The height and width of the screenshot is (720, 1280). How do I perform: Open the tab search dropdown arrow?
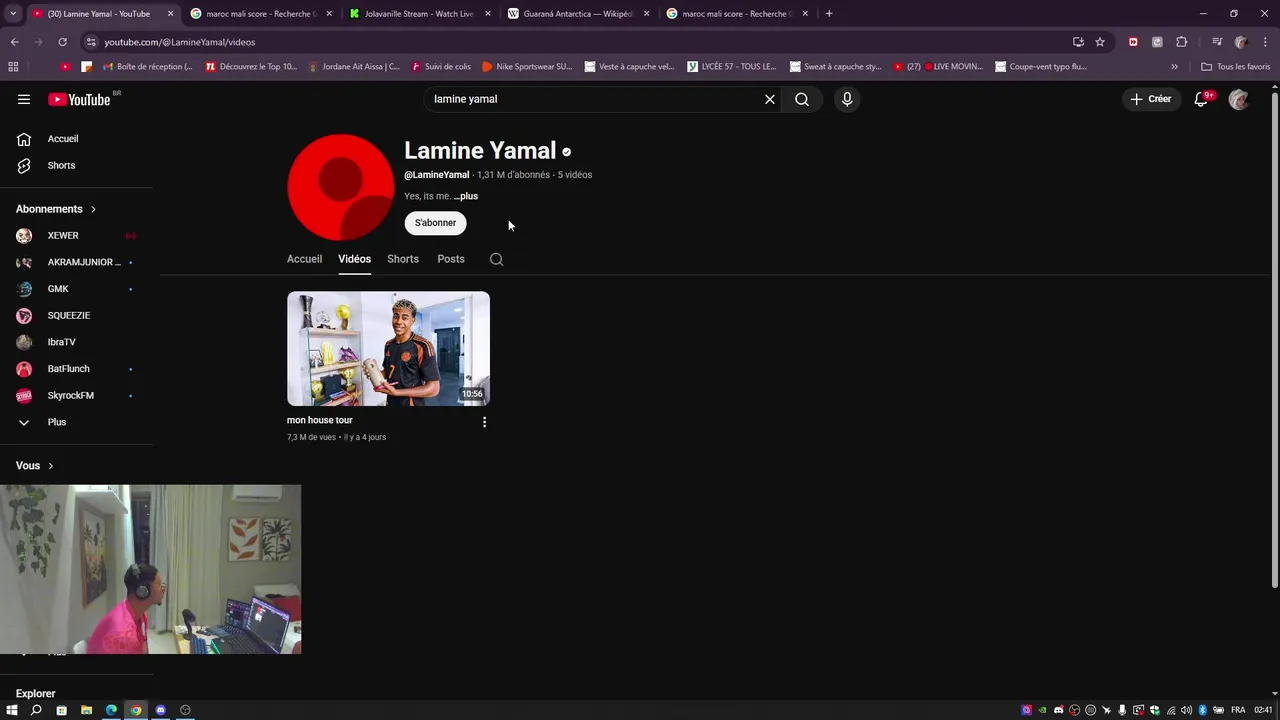pyautogui.click(x=12, y=14)
